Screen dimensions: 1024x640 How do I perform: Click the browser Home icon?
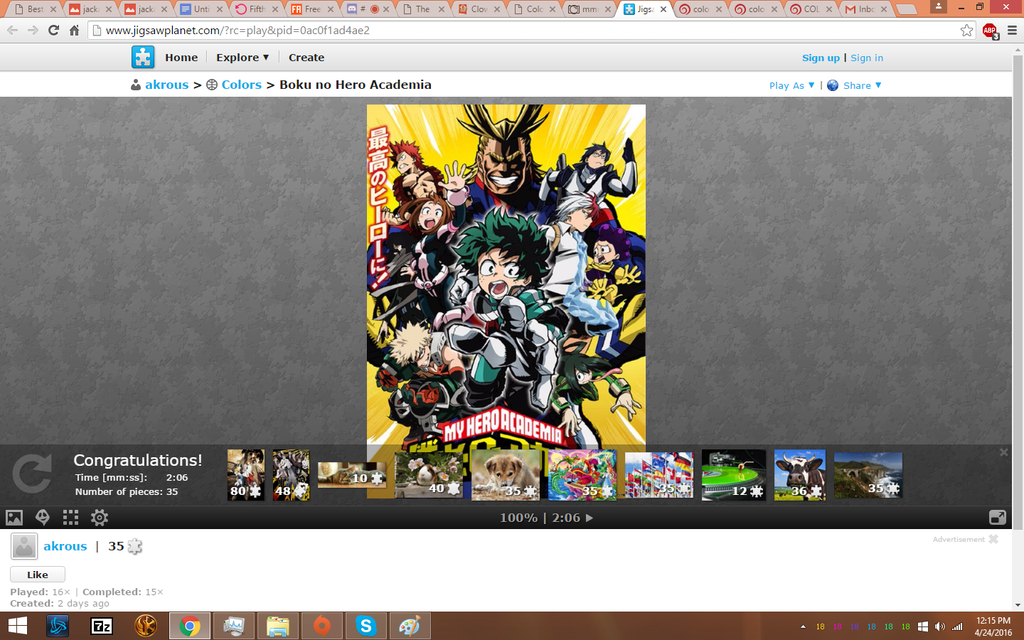[x=74, y=30]
